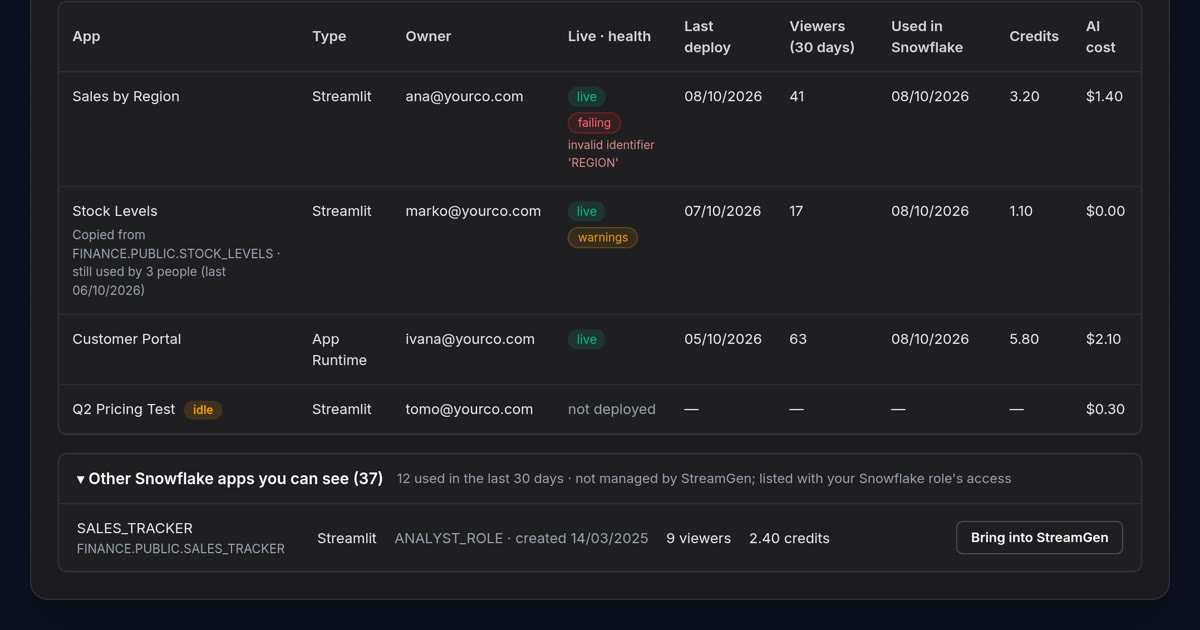This screenshot has width=1200, height=630.
Task: Click the failing badge on Sales by Region
Action: [594, 123]
